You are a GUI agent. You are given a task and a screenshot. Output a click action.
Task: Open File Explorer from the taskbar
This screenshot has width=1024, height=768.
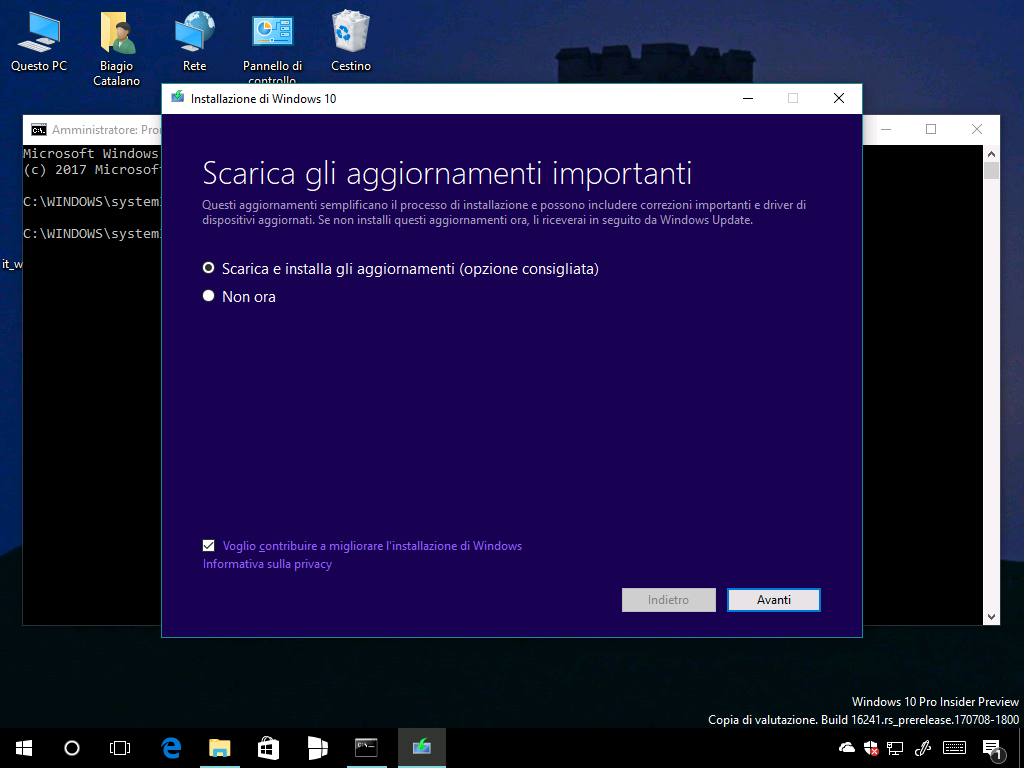pyautogui.click(x=220, y=748)
